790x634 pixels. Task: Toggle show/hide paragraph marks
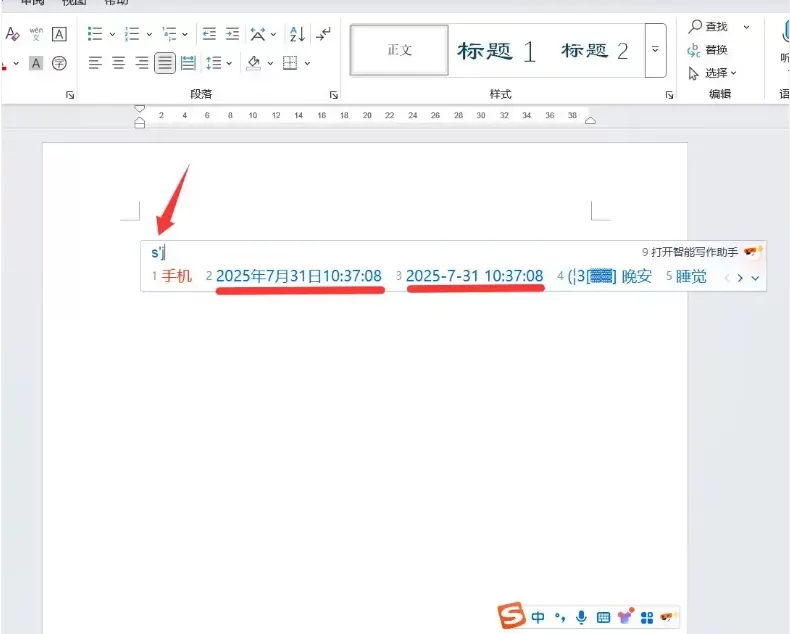[323, 34]
